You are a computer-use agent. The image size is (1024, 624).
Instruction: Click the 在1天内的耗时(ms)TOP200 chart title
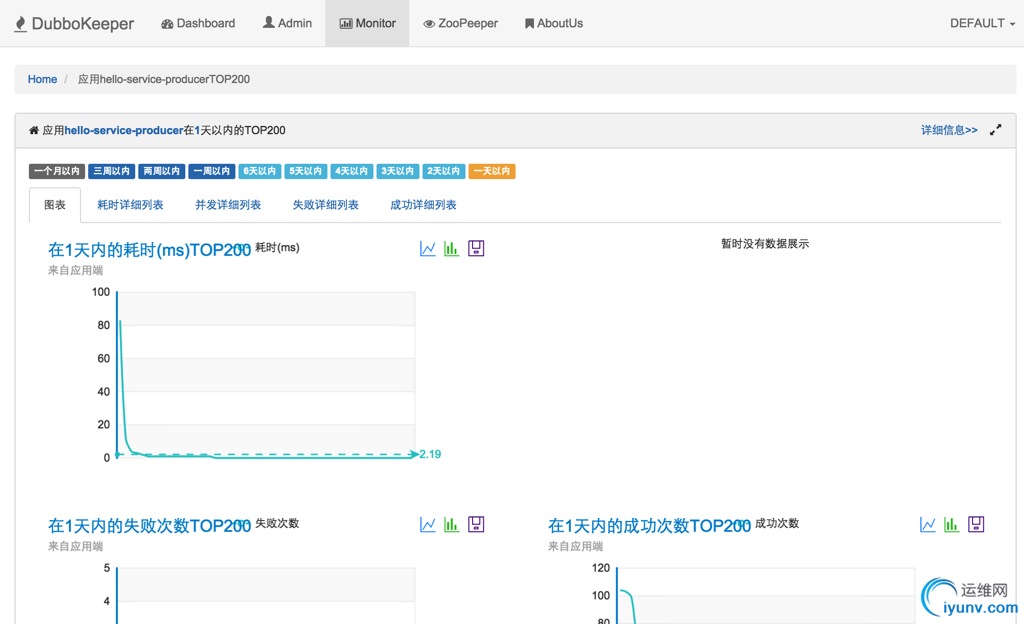click(x=149, y=250)
